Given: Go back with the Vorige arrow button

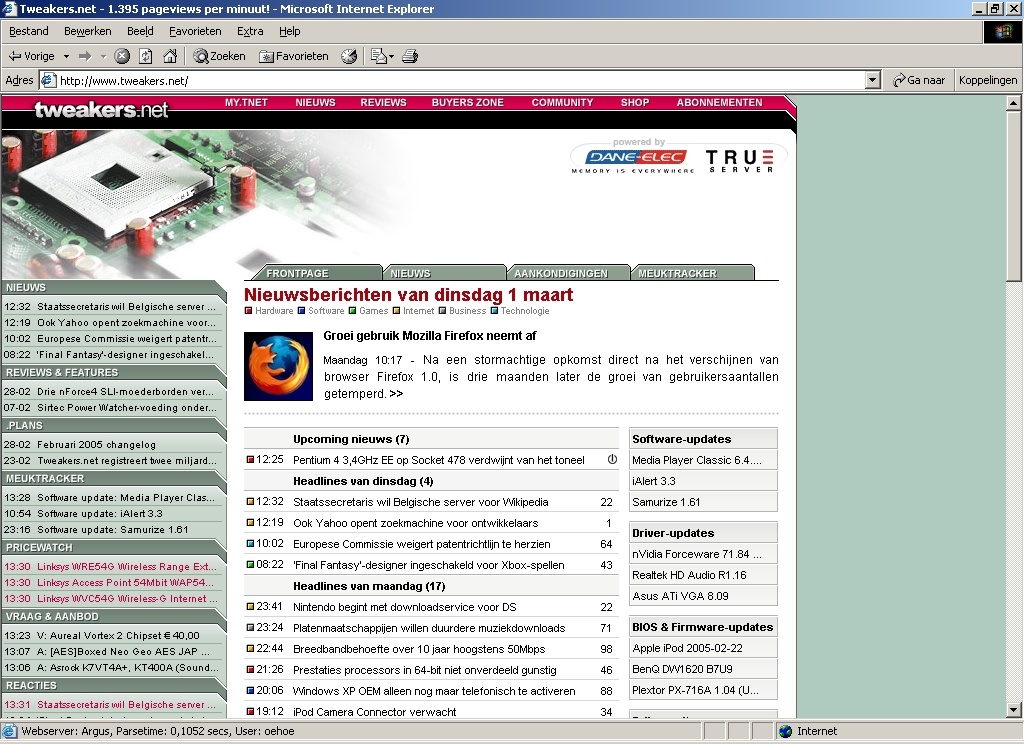Looking at the screenshot, I should 31,56.
